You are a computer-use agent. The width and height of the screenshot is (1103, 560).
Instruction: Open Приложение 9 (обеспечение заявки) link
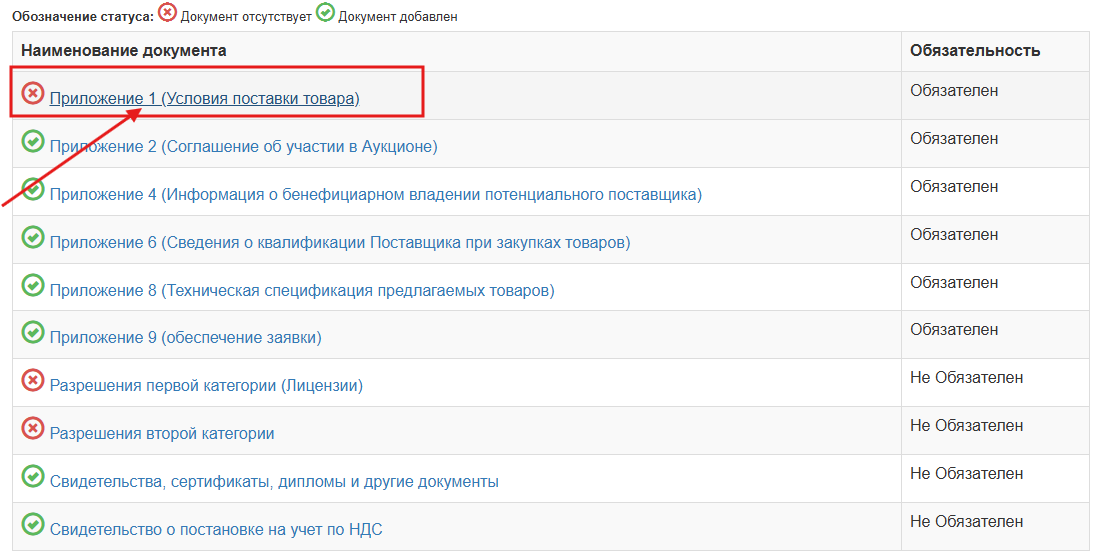click(186, 338)
